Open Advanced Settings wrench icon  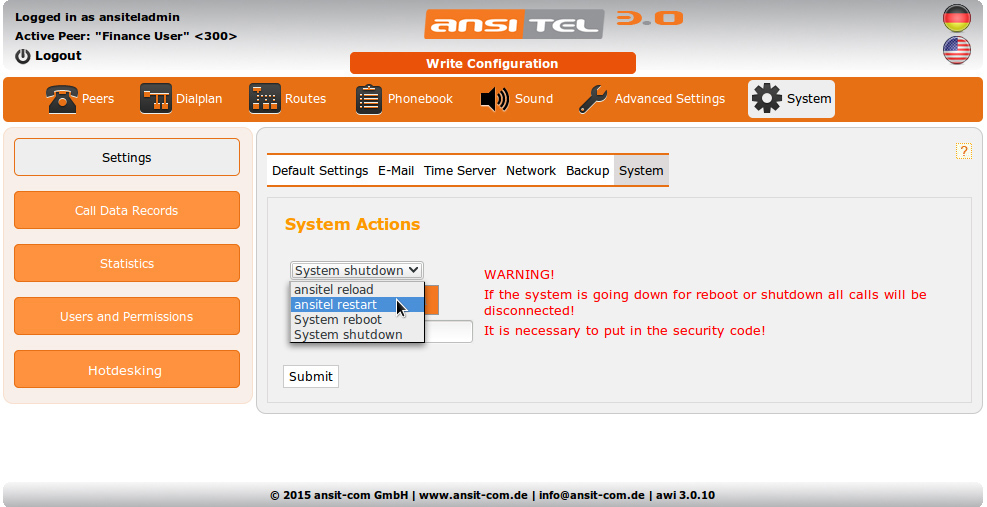[593, 99]
